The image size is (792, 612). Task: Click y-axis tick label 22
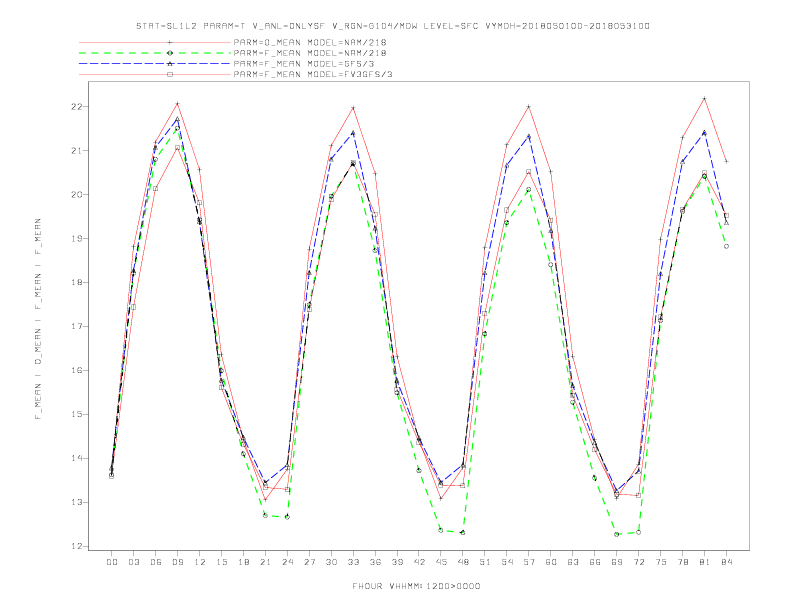click(77, 107)
